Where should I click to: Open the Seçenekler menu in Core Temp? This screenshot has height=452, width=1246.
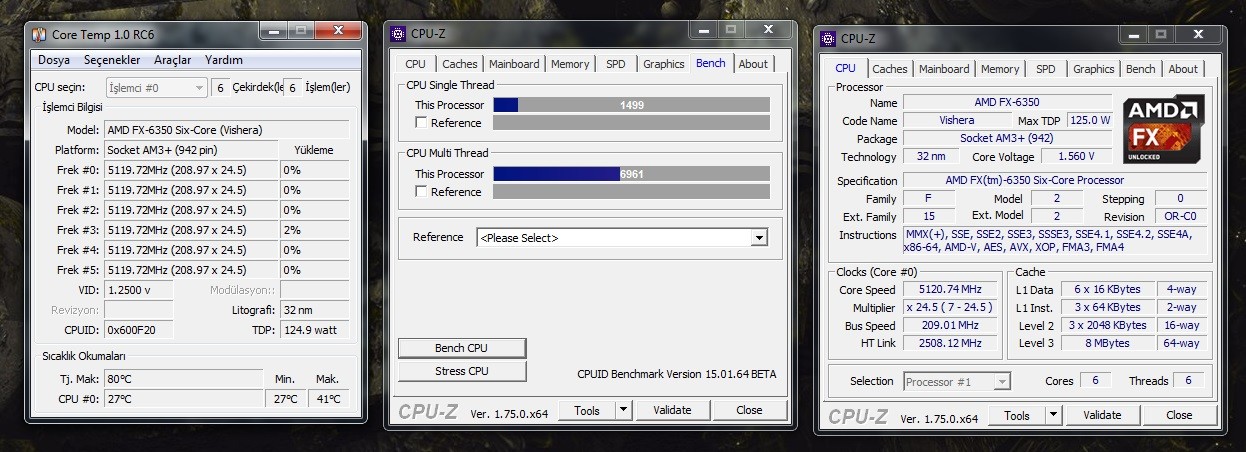(113, 60)
